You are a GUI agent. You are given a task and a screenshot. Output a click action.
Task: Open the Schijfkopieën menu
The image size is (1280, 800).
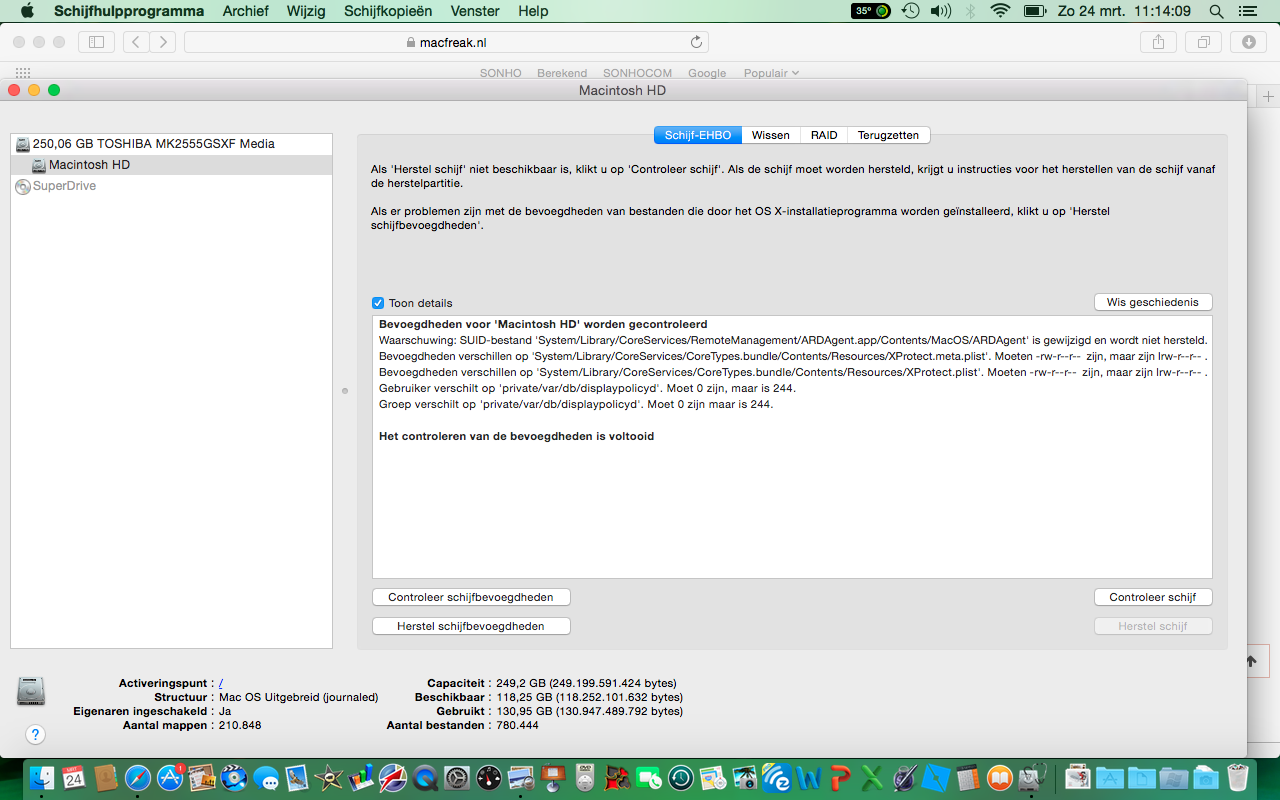click(x=388, y=11)
